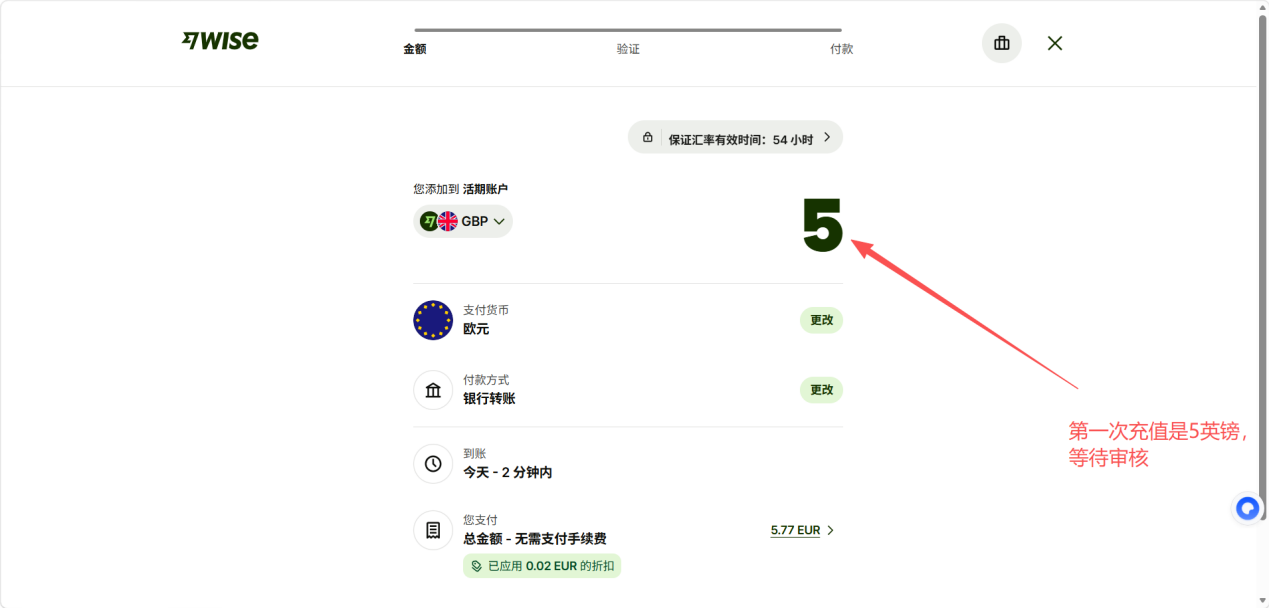Expand the chevron next to 5.77 EUR
This screenshot has height=608, width=1269.
[x=830, y=531]
